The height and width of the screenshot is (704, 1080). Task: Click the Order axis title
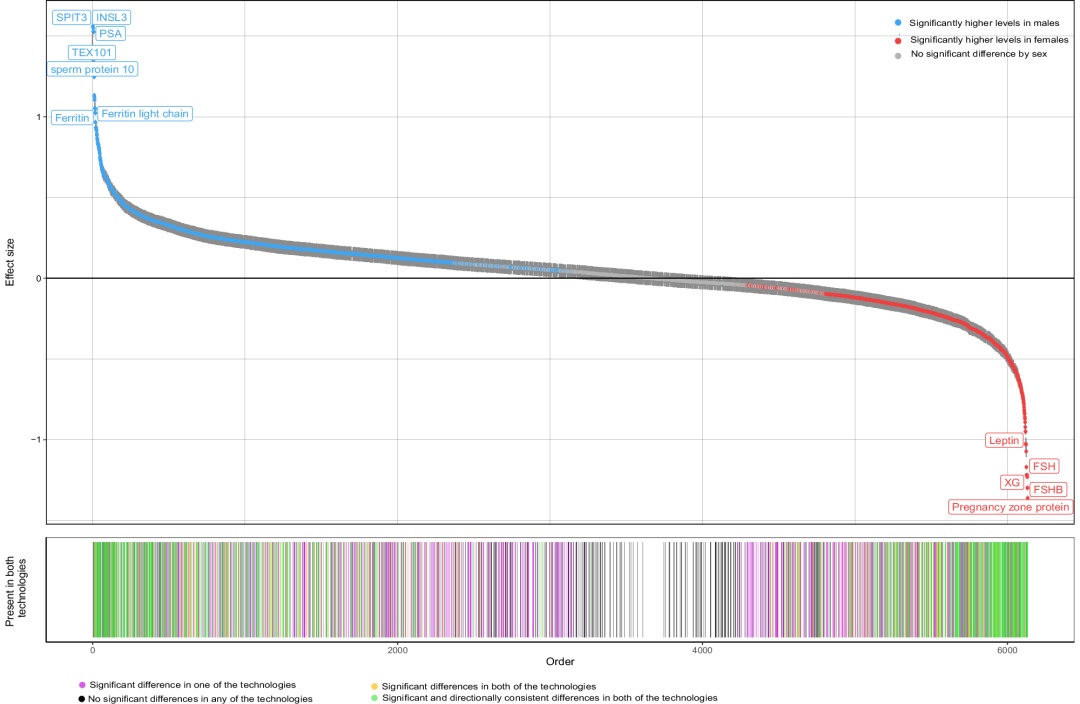point(560,661)
